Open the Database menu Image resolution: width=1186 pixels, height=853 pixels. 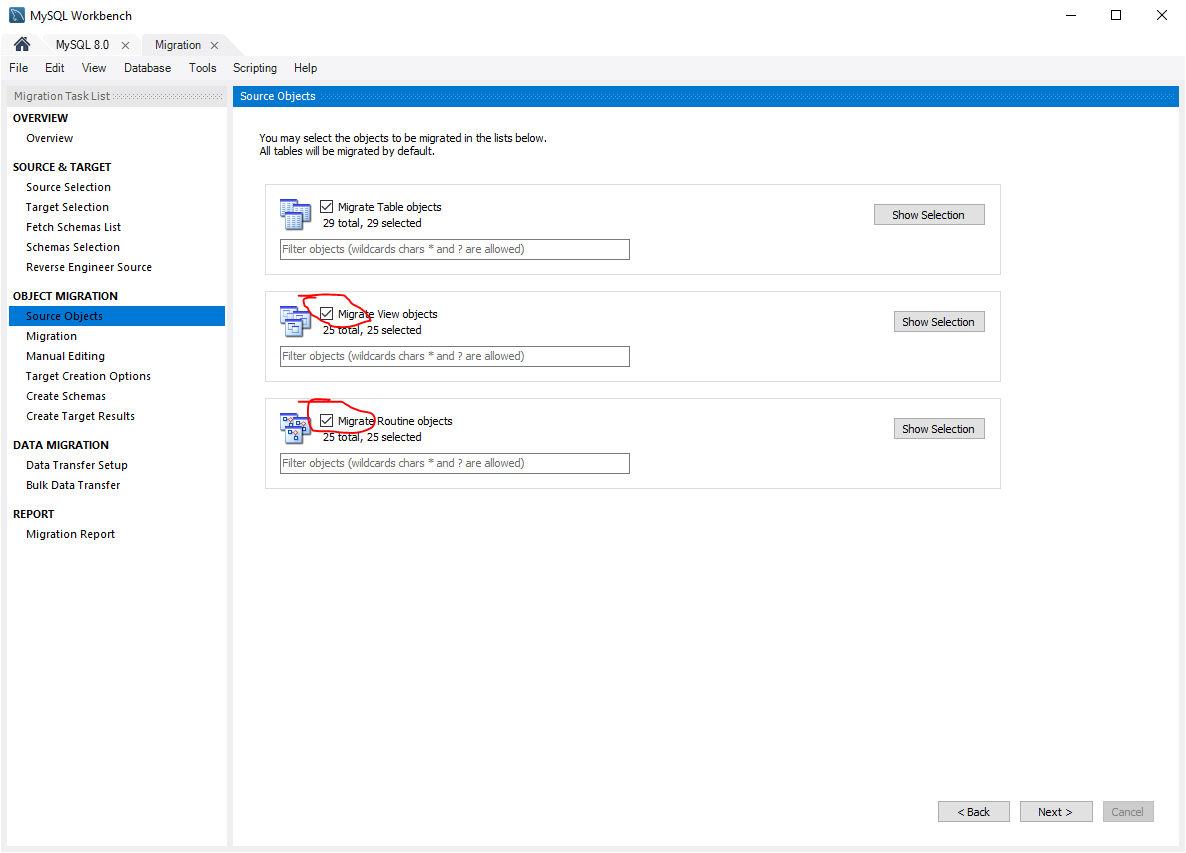(x=147, y=68)
